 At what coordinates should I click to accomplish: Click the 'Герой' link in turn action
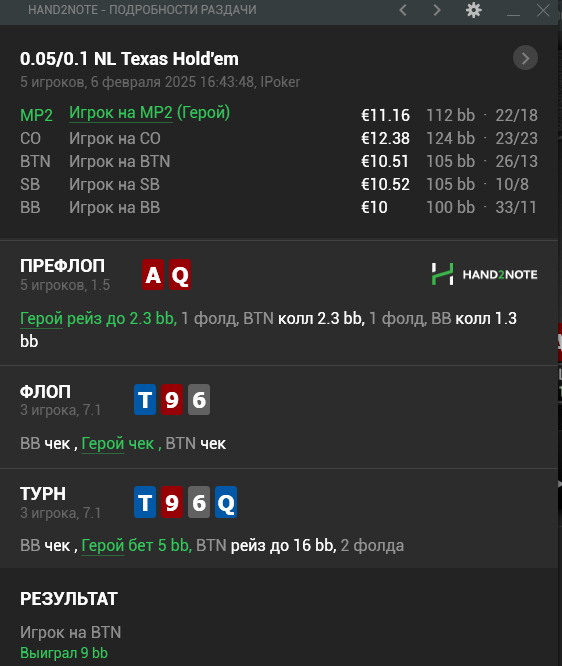[102, 546]
